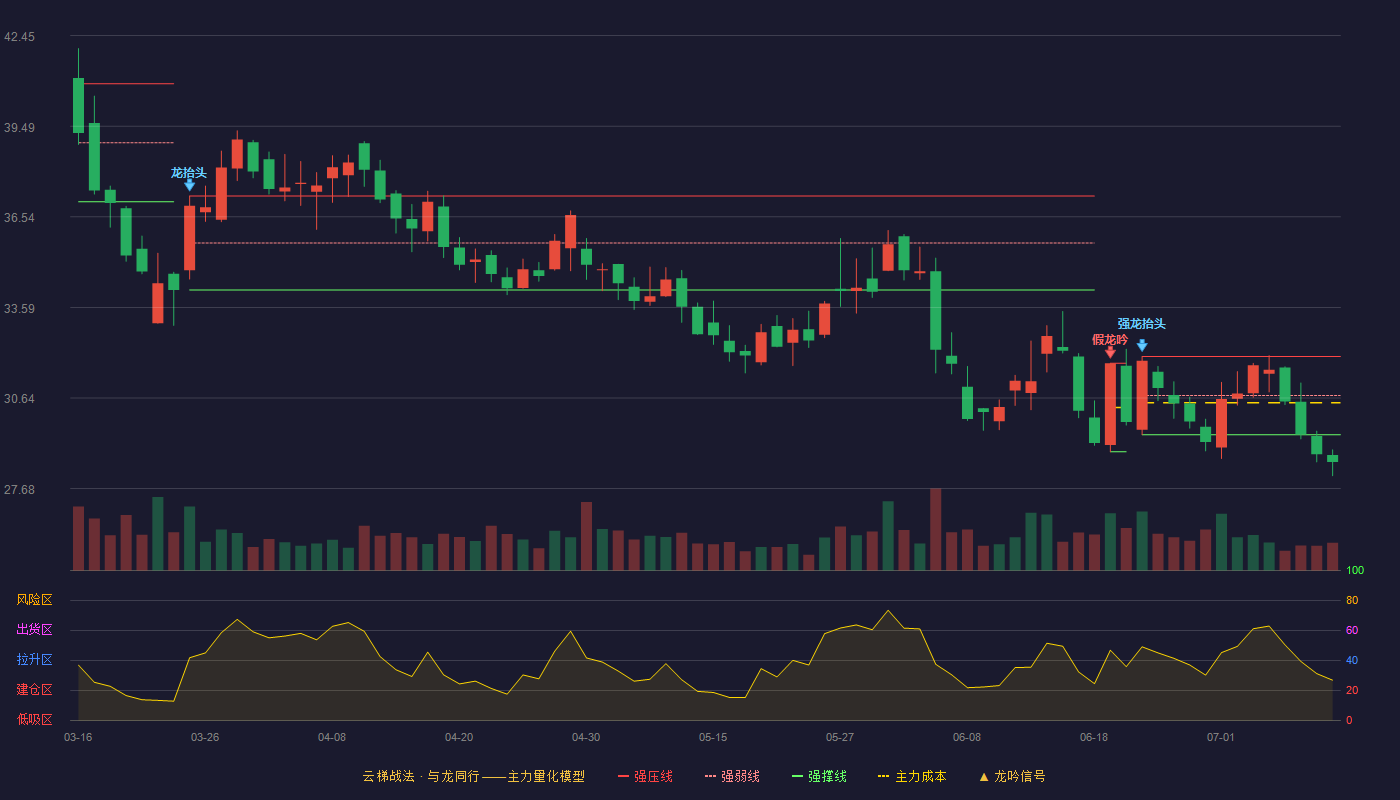
Task: Toggle the 强弱线 legend entry
Action: coord(732,776)
